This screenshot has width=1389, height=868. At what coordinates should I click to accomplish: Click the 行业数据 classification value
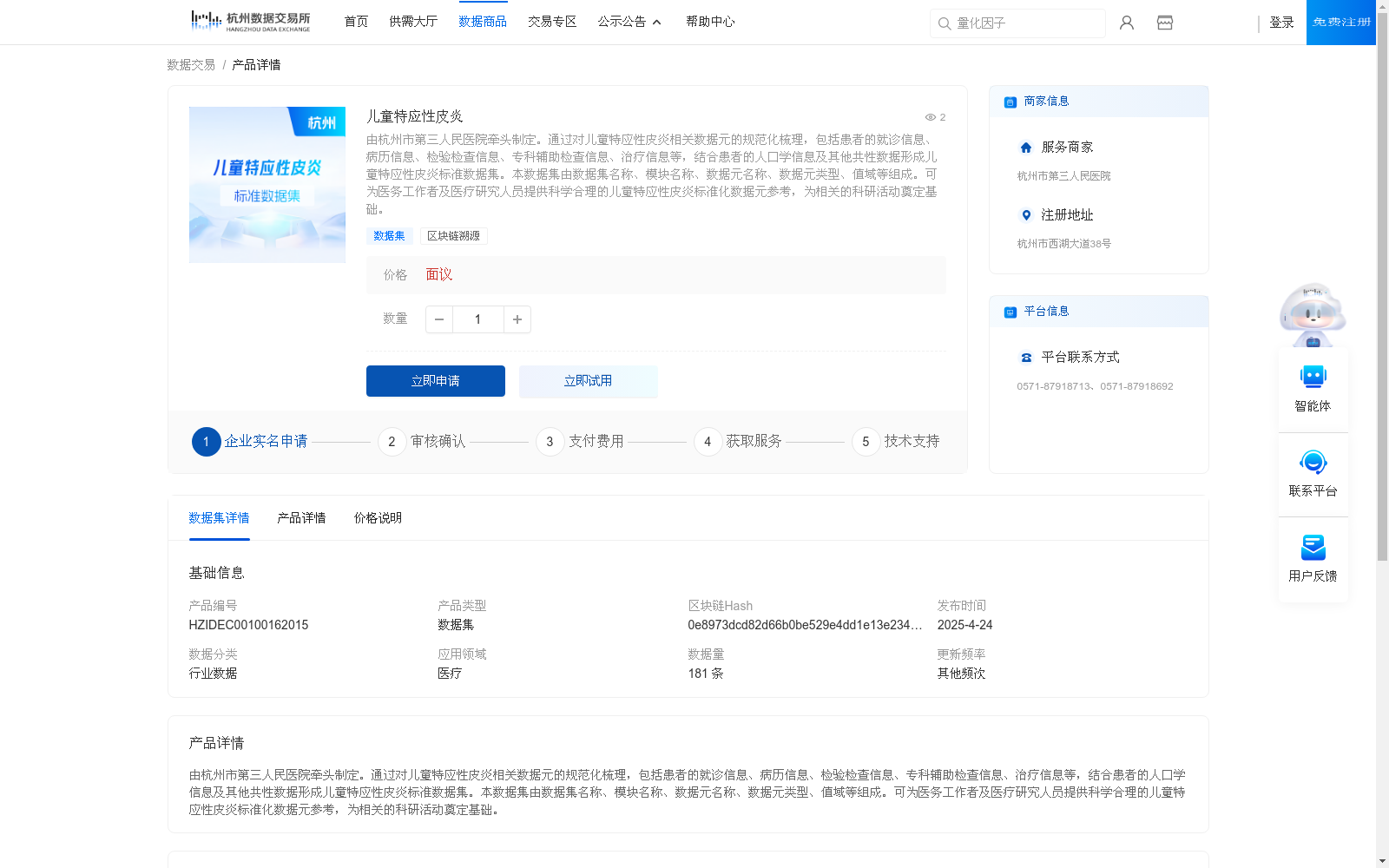tap(213, 674)
